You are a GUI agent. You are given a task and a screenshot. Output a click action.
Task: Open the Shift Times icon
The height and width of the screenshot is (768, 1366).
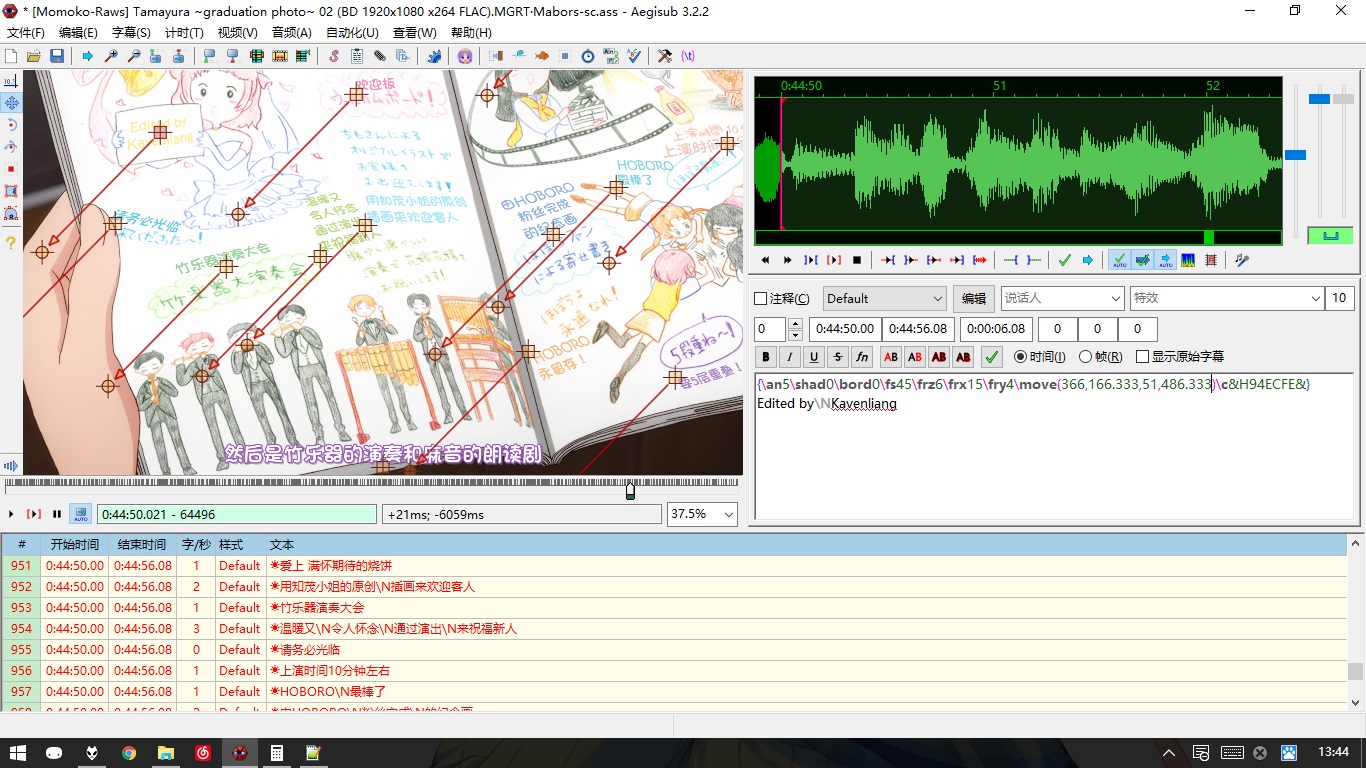(x=496, y=56)
